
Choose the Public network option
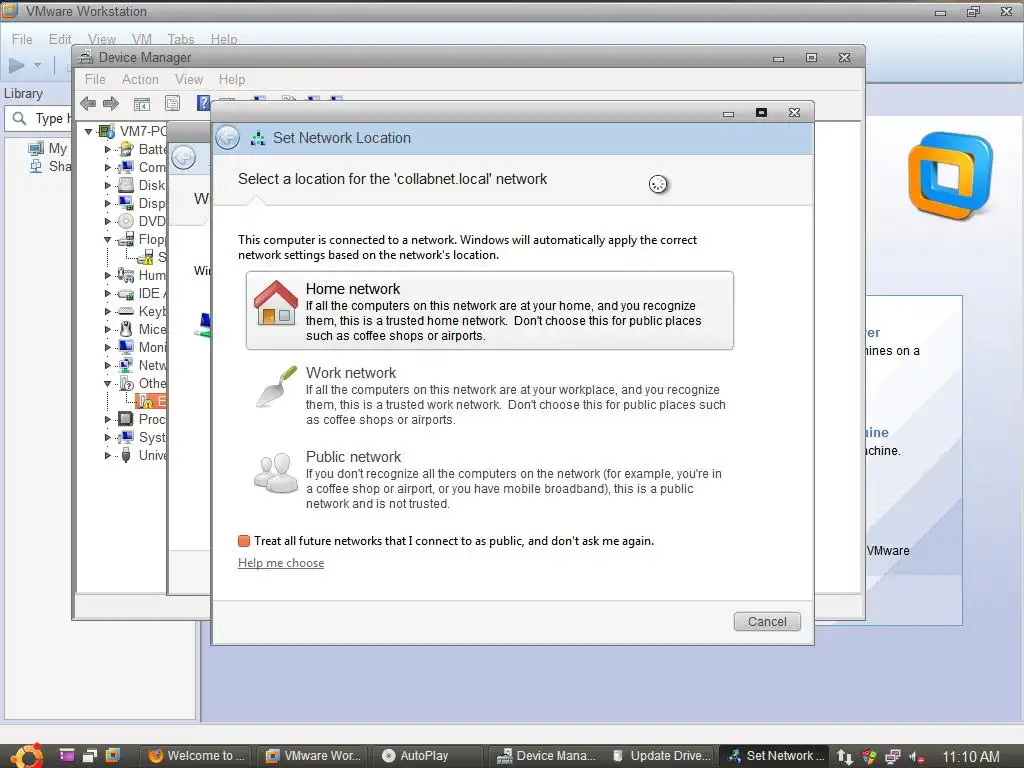[489, 479]
